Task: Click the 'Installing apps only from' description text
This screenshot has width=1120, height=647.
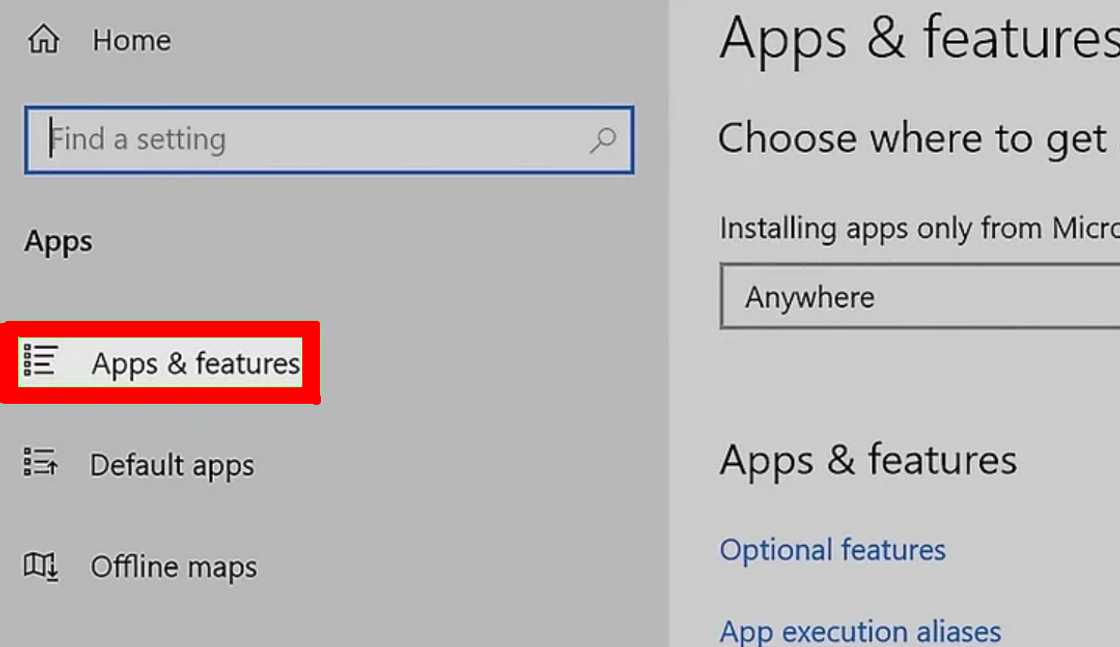Action: (x=918, y=228)
